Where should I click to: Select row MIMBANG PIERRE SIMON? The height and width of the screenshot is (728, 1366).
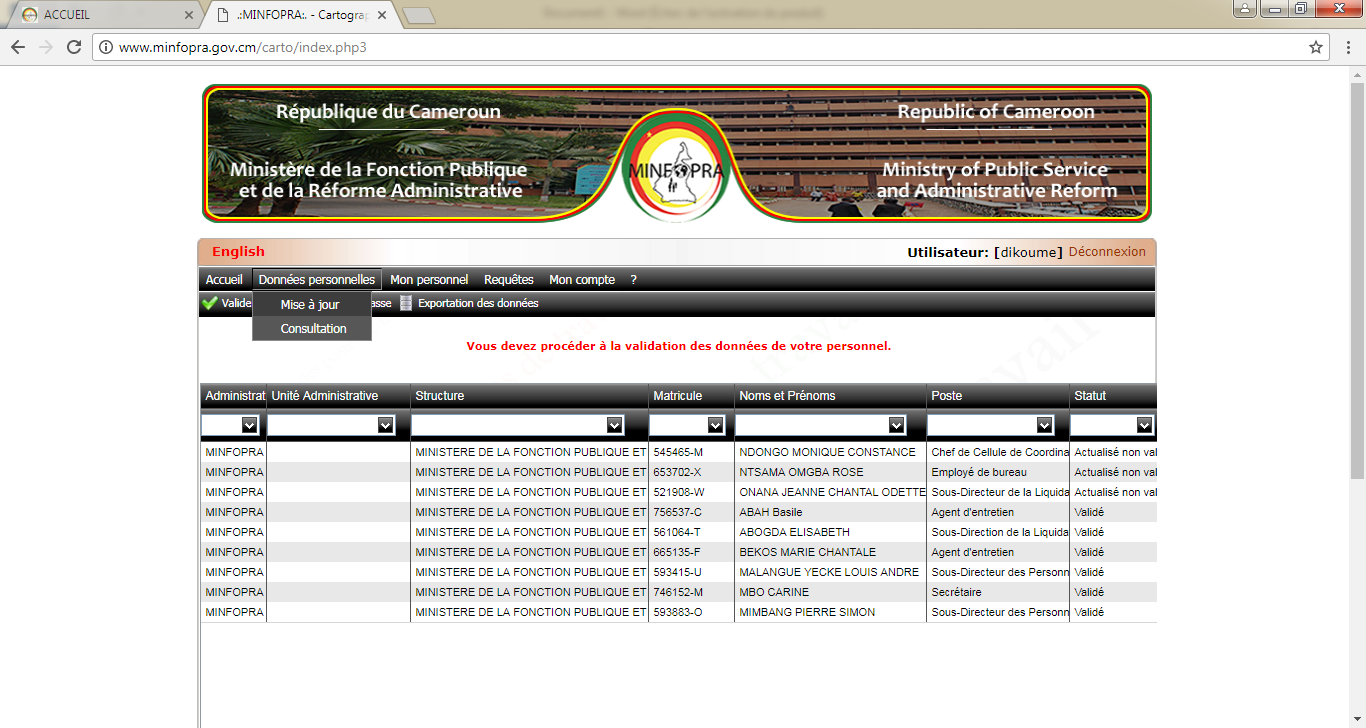coord(679,612)
